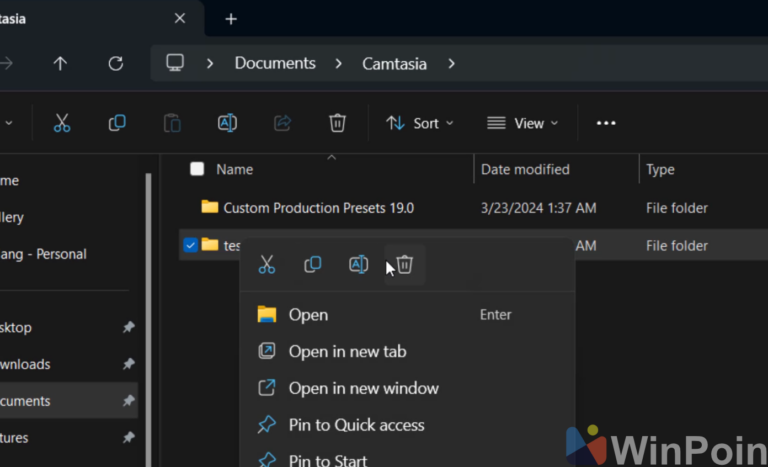The width and height of the screenshot is (768, 467).
Task: Open the New dropdown chevron in the toolbar
Action: click(x=9, y=123)
